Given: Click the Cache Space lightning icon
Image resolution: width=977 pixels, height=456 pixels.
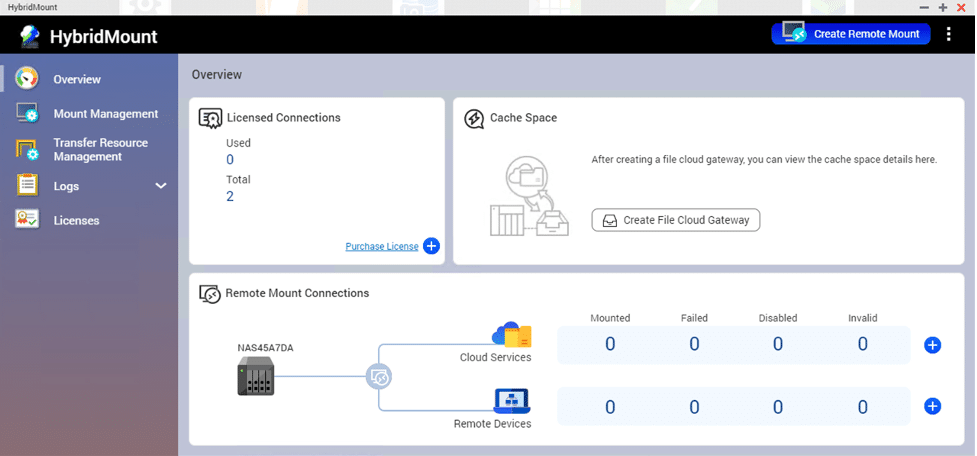Looking at the screenshot, I should pos(474,118).
